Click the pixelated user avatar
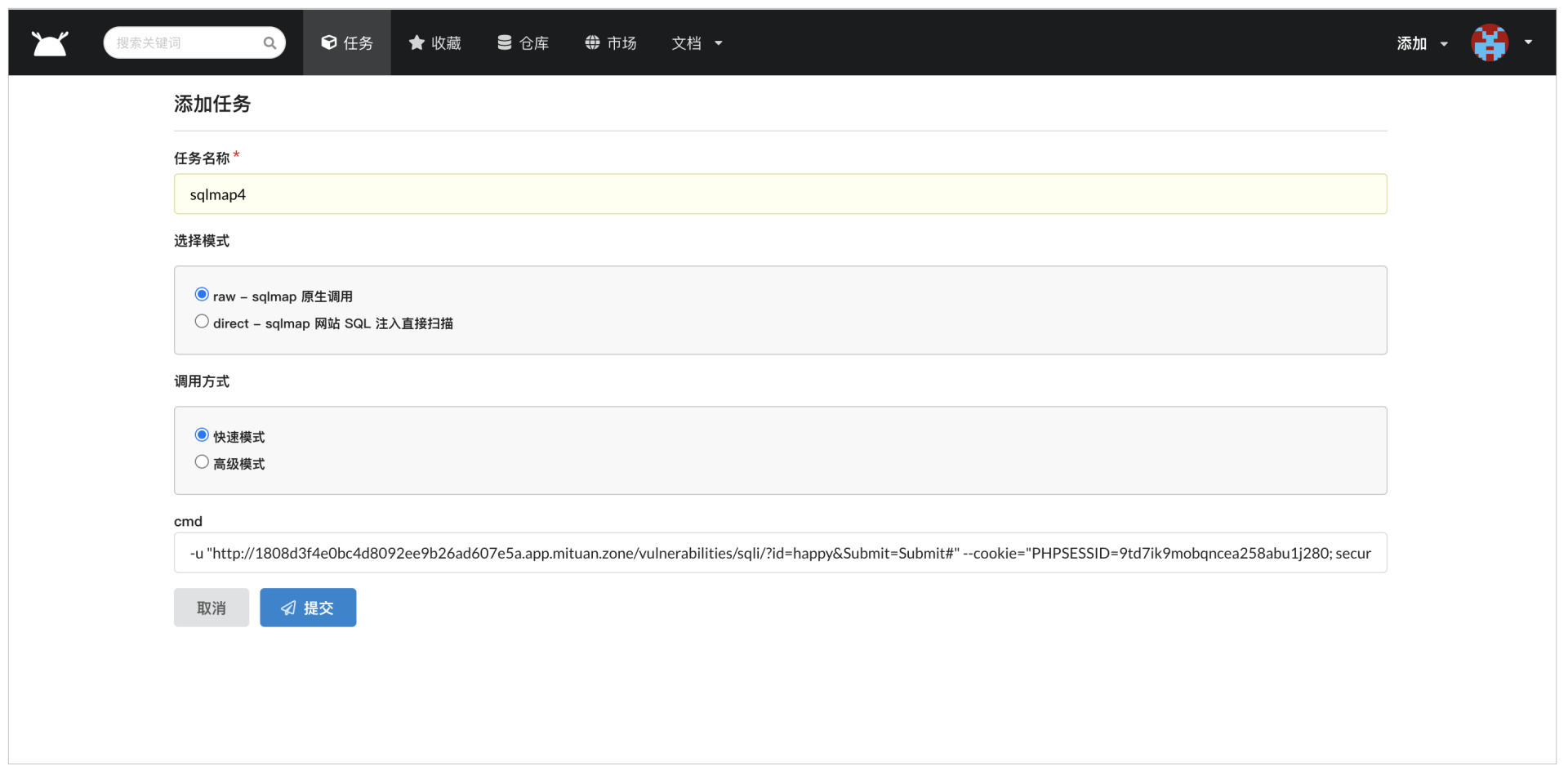 click(x=1489, y=42)
